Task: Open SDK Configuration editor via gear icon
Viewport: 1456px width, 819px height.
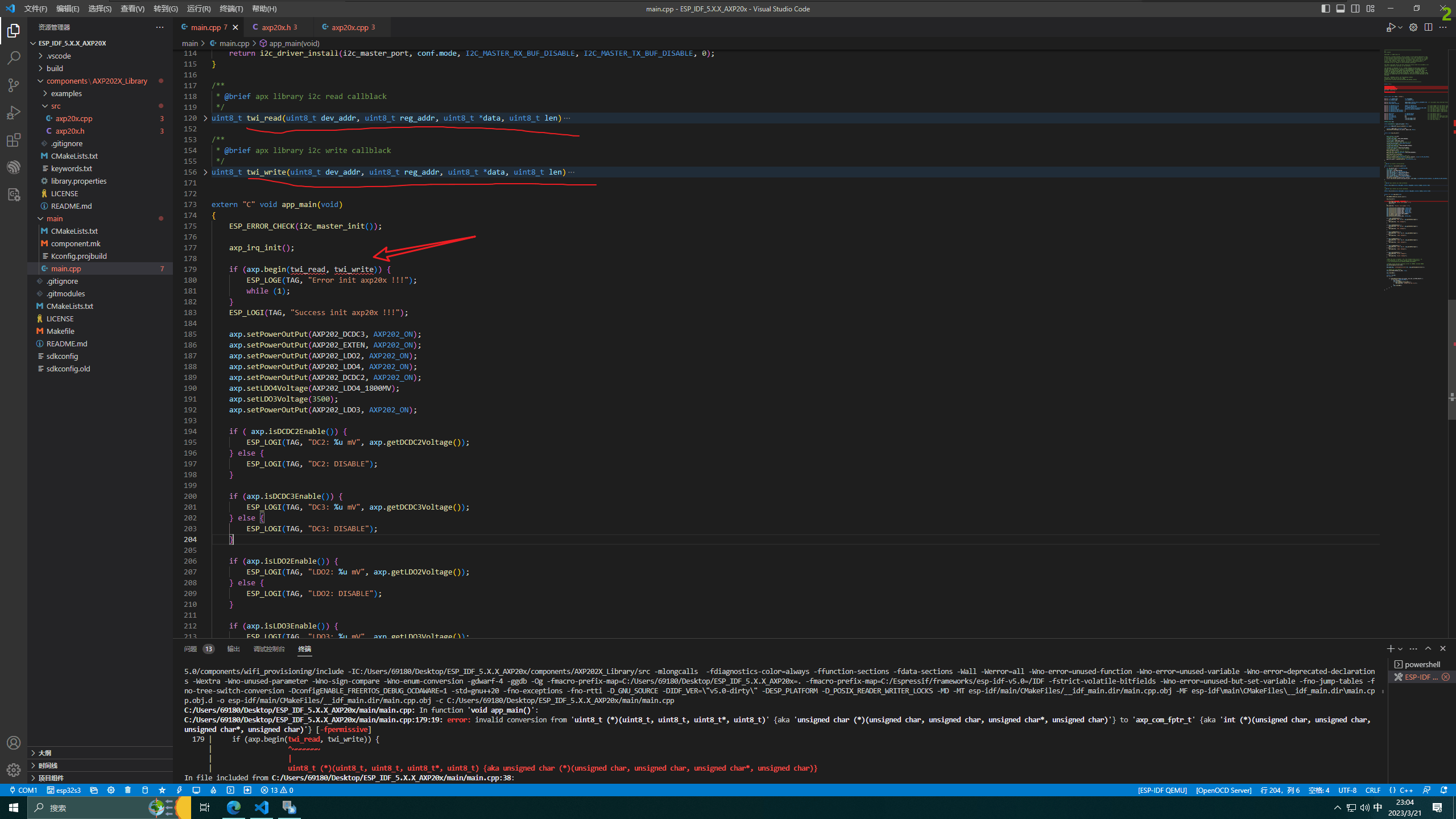Action: click(111, 790)
